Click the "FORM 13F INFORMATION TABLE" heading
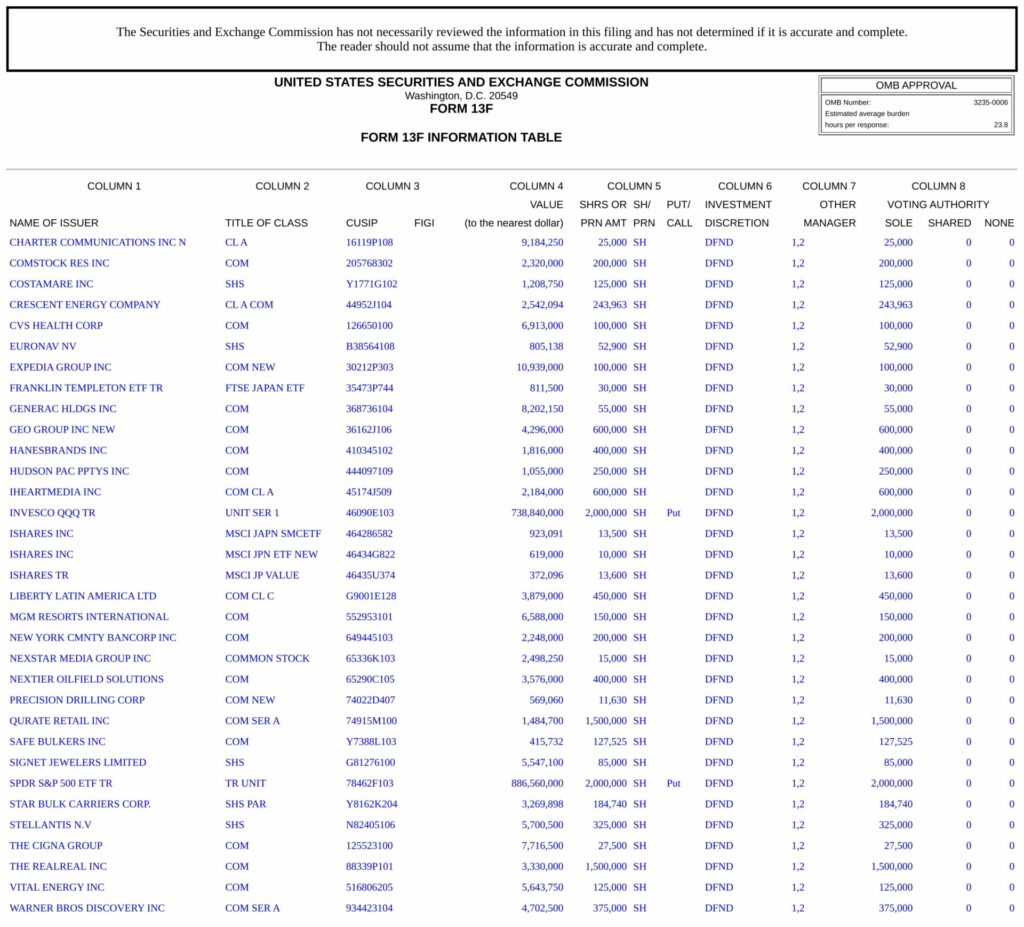The width and height of the screenshot is (1024, 927). (461, 137)
